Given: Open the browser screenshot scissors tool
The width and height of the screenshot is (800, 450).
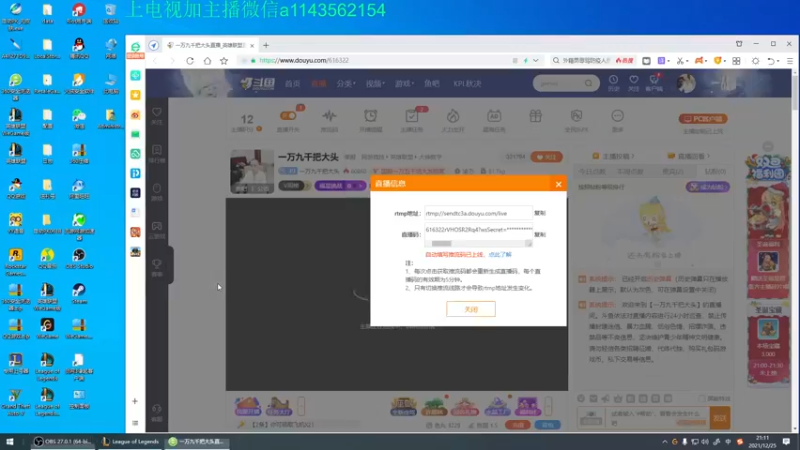Looking at the screenshot, I should tap(680, 61).
